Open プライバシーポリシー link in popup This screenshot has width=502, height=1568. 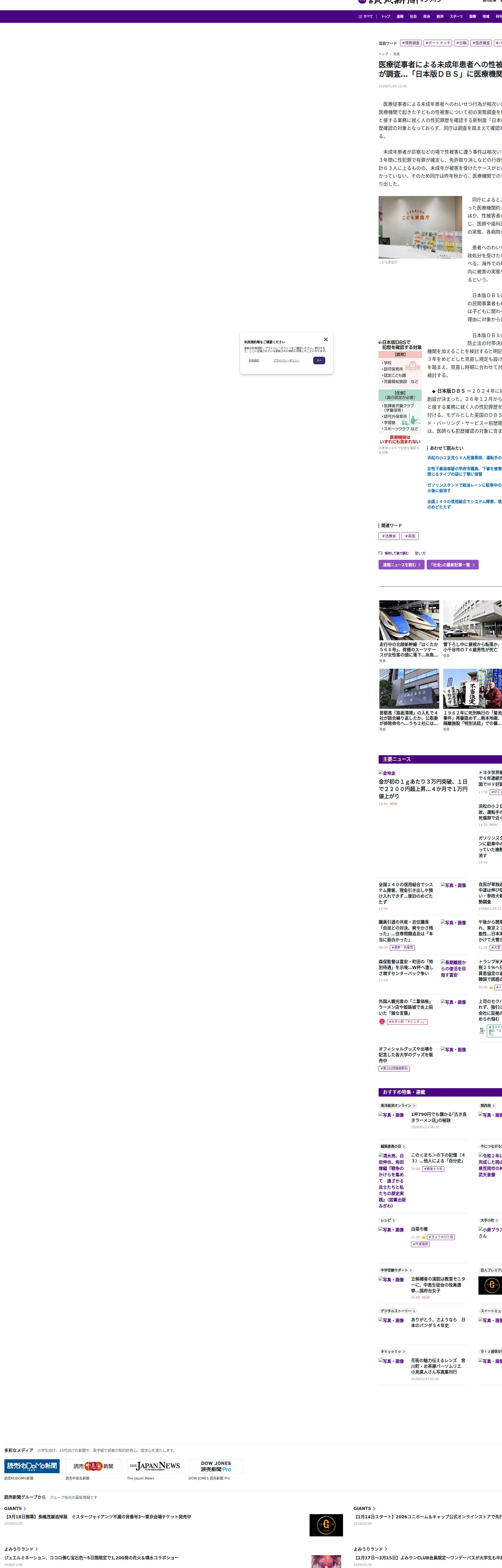[x=286, y=360]
